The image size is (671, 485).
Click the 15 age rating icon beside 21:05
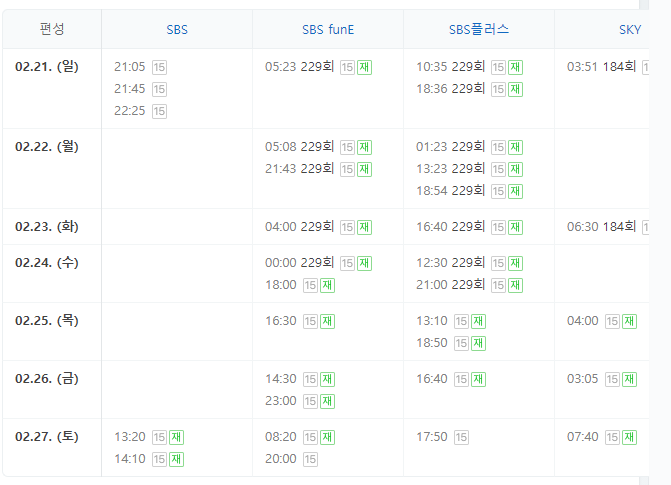[159, 67]
